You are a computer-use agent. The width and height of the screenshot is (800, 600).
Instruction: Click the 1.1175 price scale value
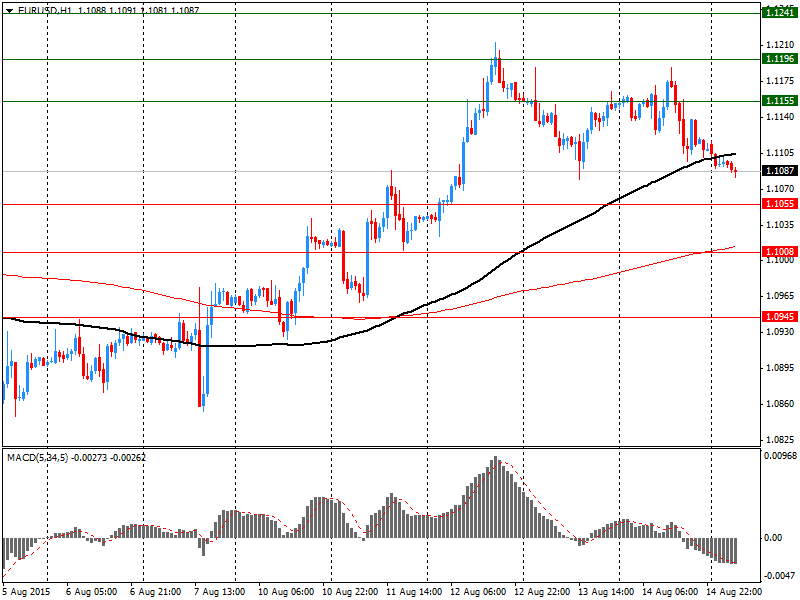click(781, 81)
